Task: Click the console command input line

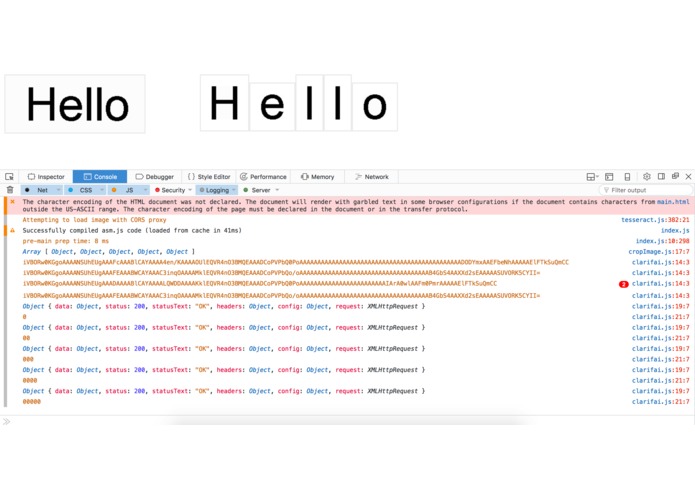Action: click(x=350, y=421)
